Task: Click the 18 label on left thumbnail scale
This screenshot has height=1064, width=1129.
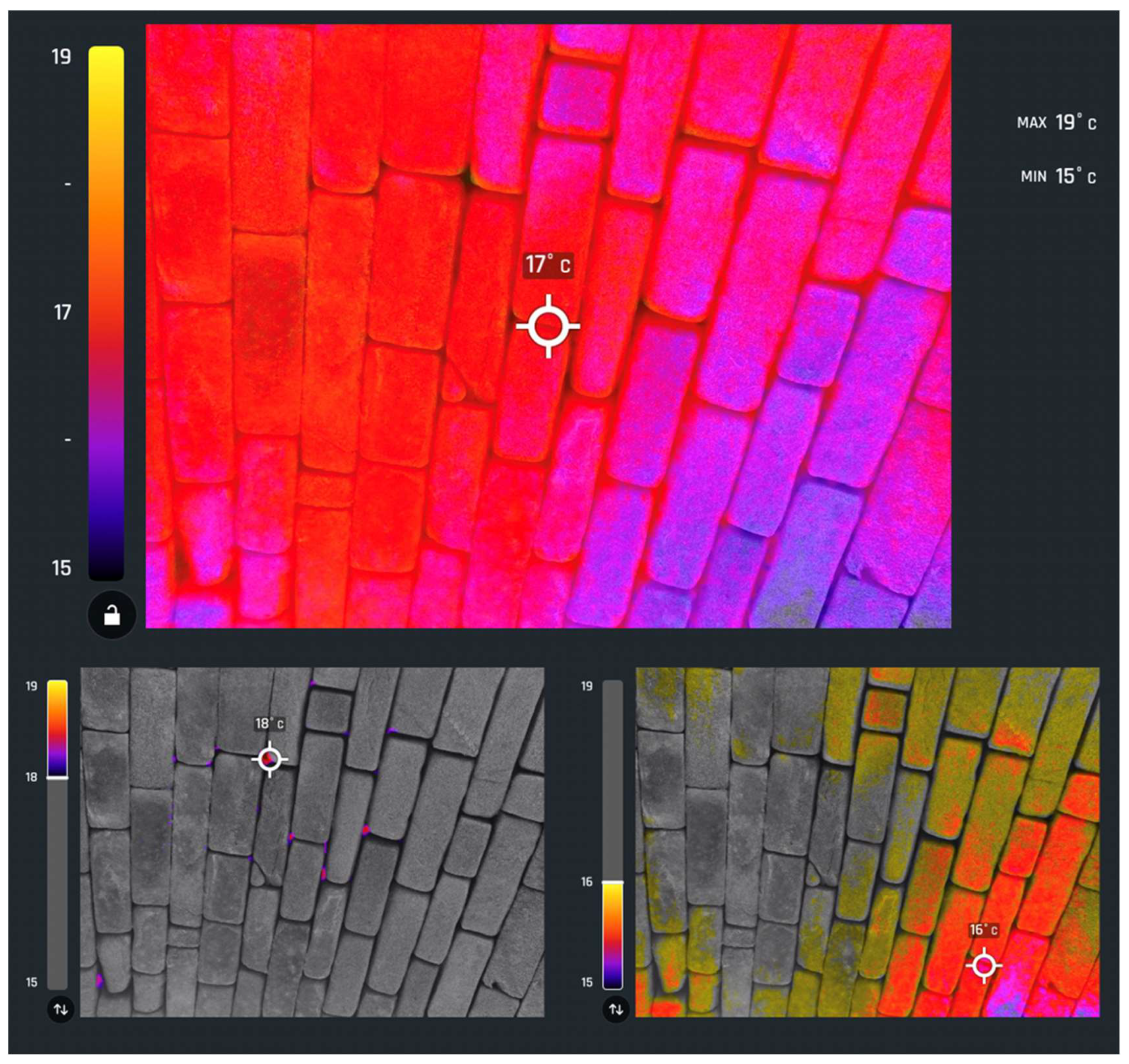Action: 31,777
